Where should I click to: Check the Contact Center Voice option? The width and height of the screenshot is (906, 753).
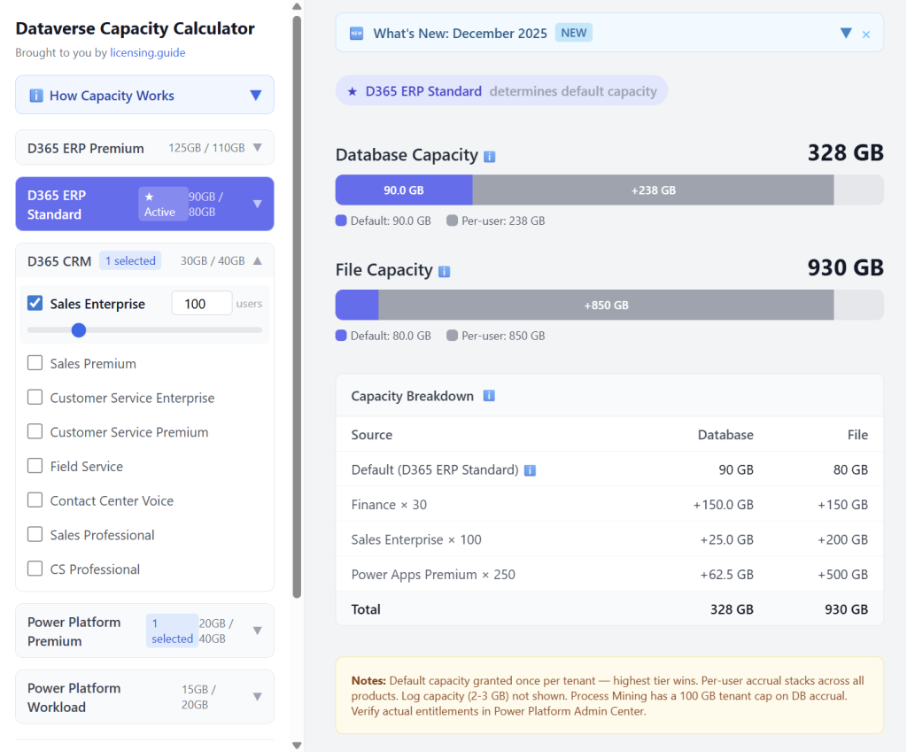click(35, 500)
